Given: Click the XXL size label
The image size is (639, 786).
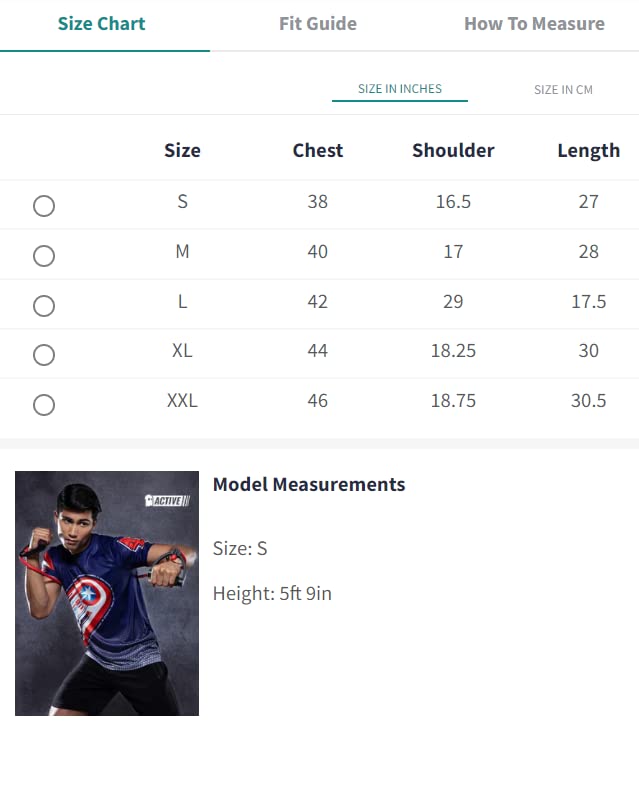Looking at the screenshot, I should (182, 401).
